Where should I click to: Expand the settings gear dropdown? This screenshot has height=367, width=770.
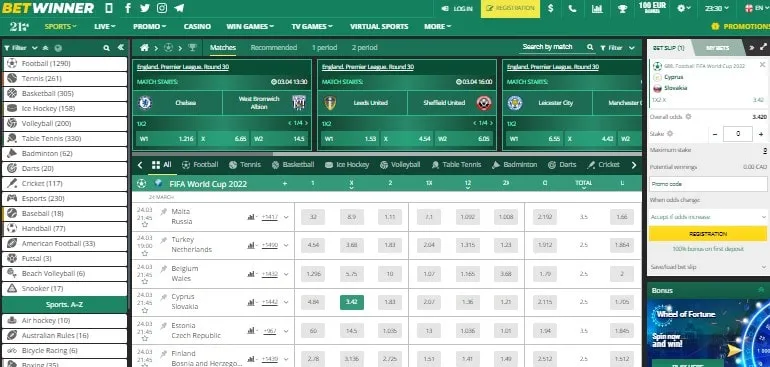click(x=684, y=8)
